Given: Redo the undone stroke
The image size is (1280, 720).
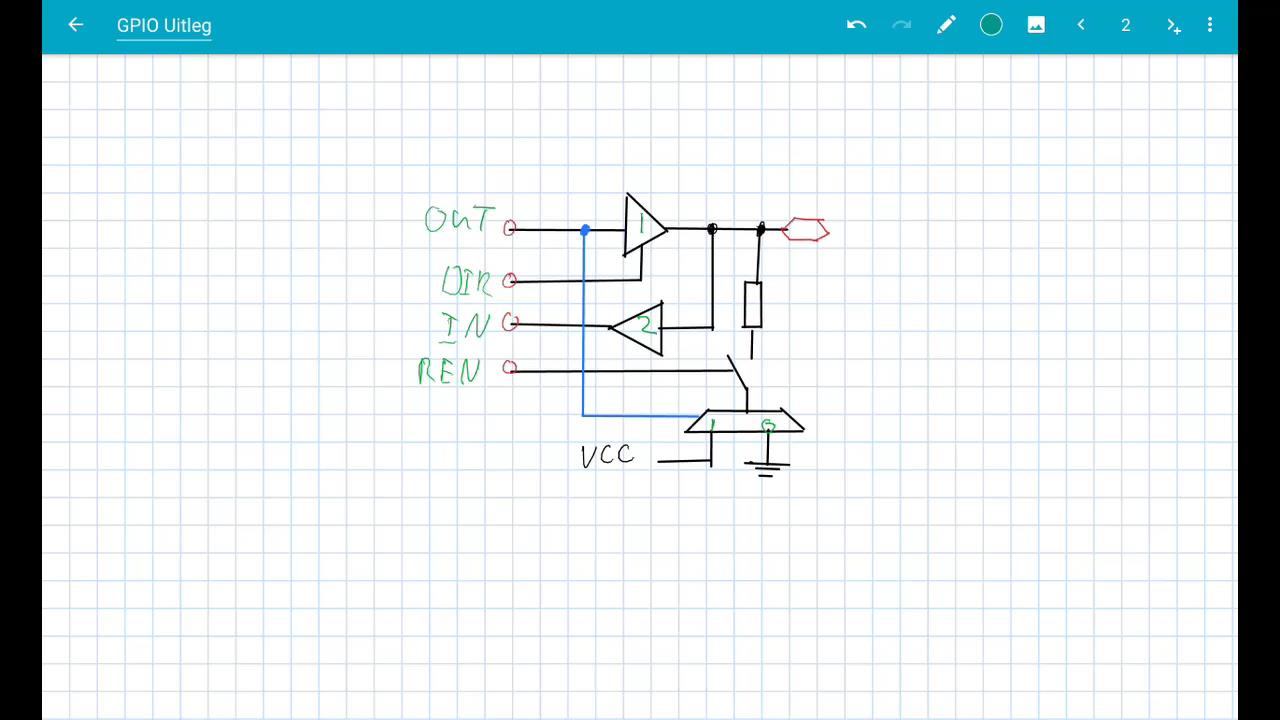Looking at the screenshot, I should tap(901, 25).
